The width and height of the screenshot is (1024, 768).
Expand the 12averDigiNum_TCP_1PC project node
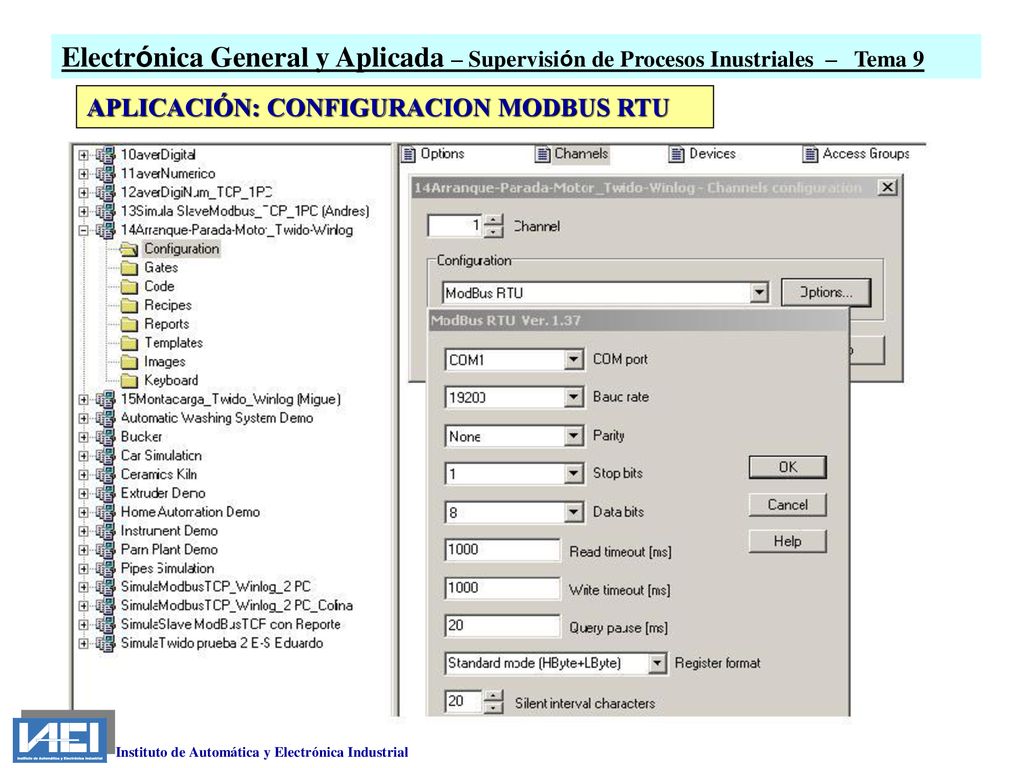(84, 193)
